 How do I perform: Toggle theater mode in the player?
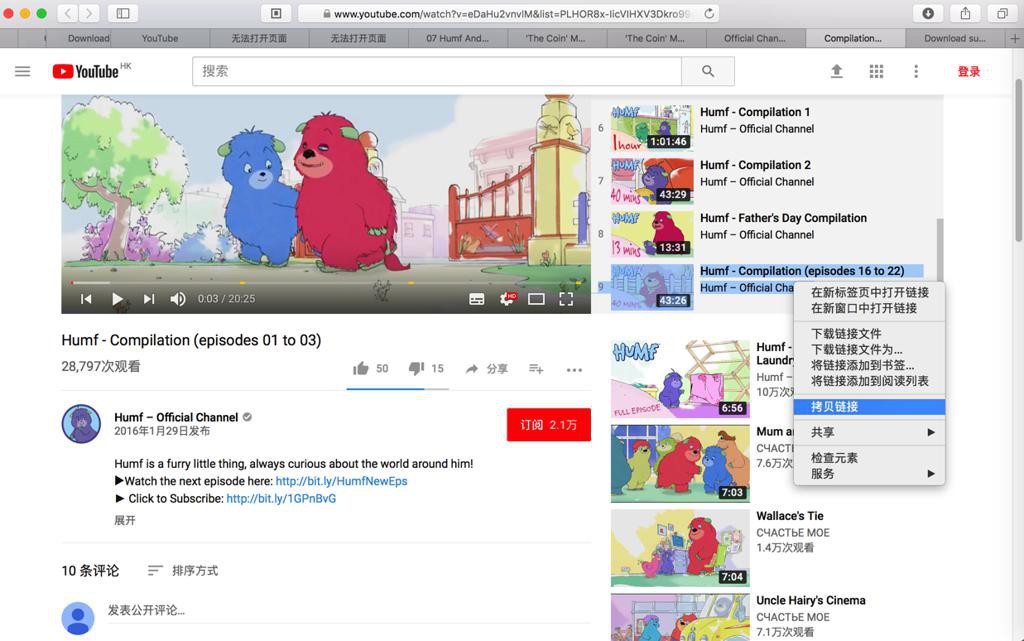(x=536, y=299)
